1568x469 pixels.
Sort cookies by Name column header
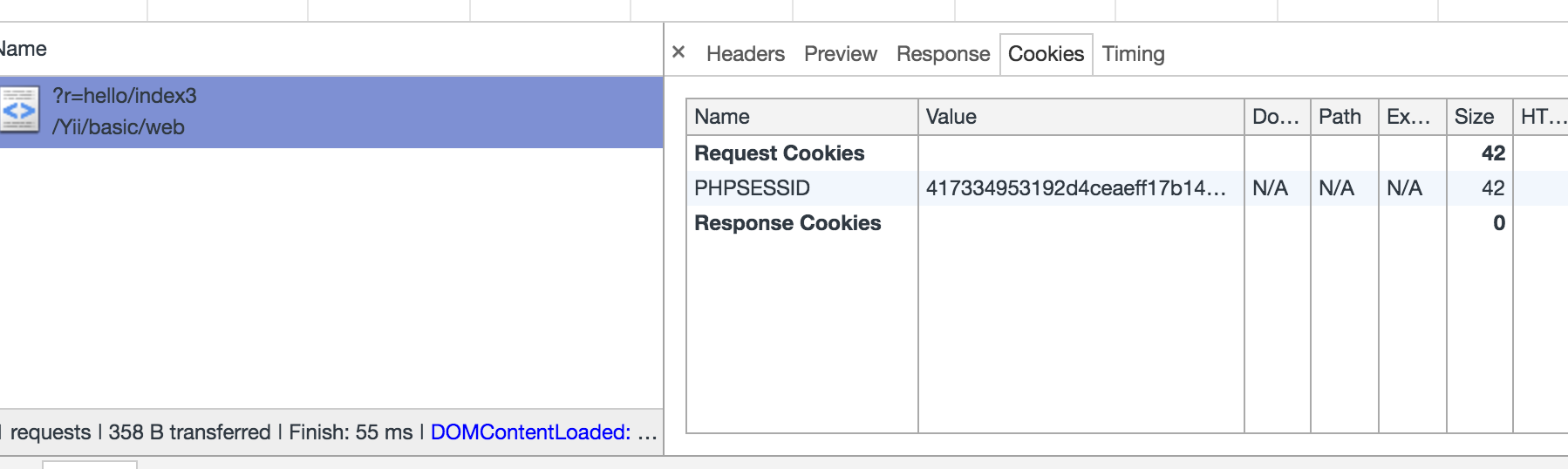click(802, 117)
